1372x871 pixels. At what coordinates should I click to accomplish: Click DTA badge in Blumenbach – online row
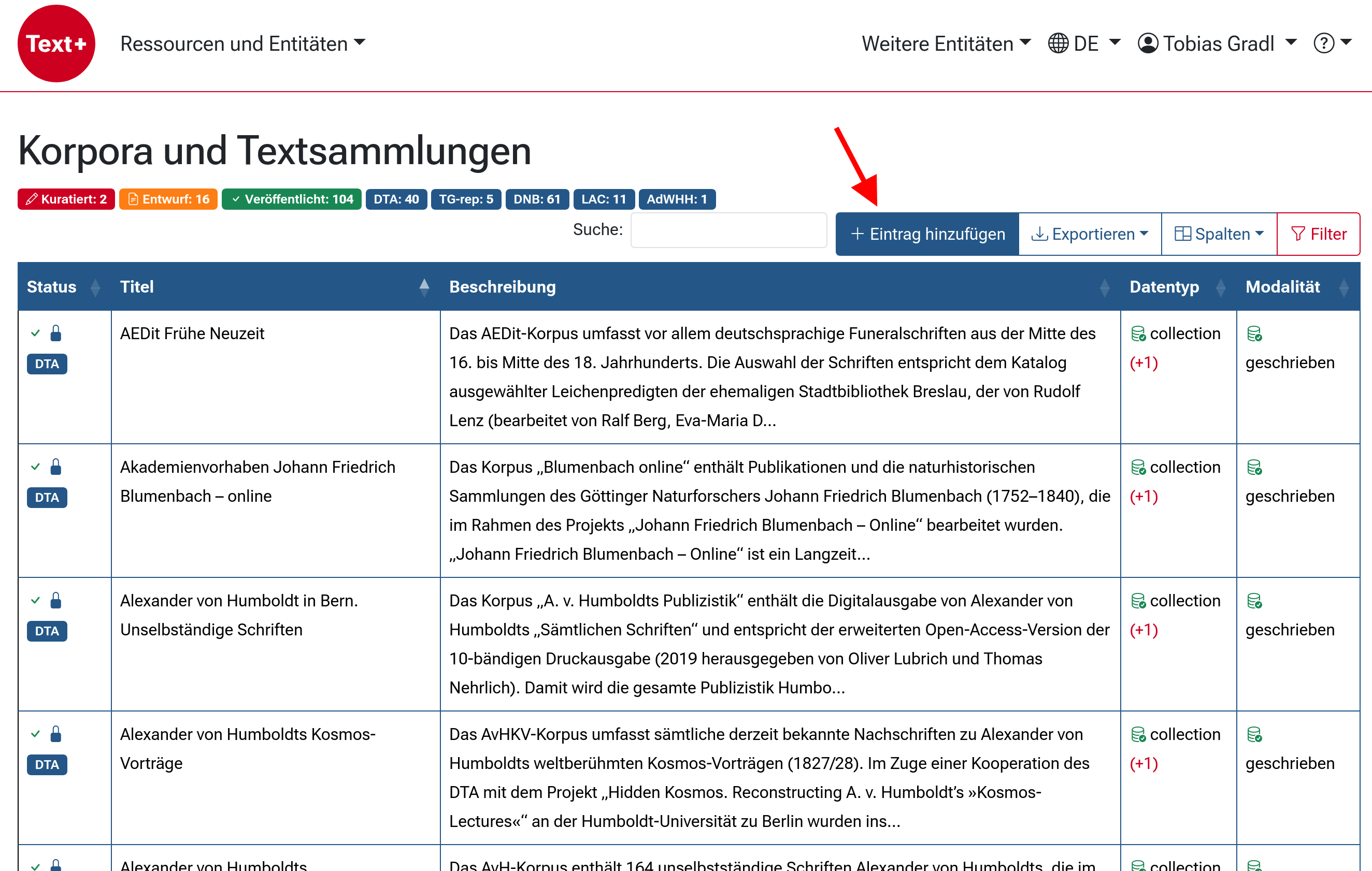(47, 498)
